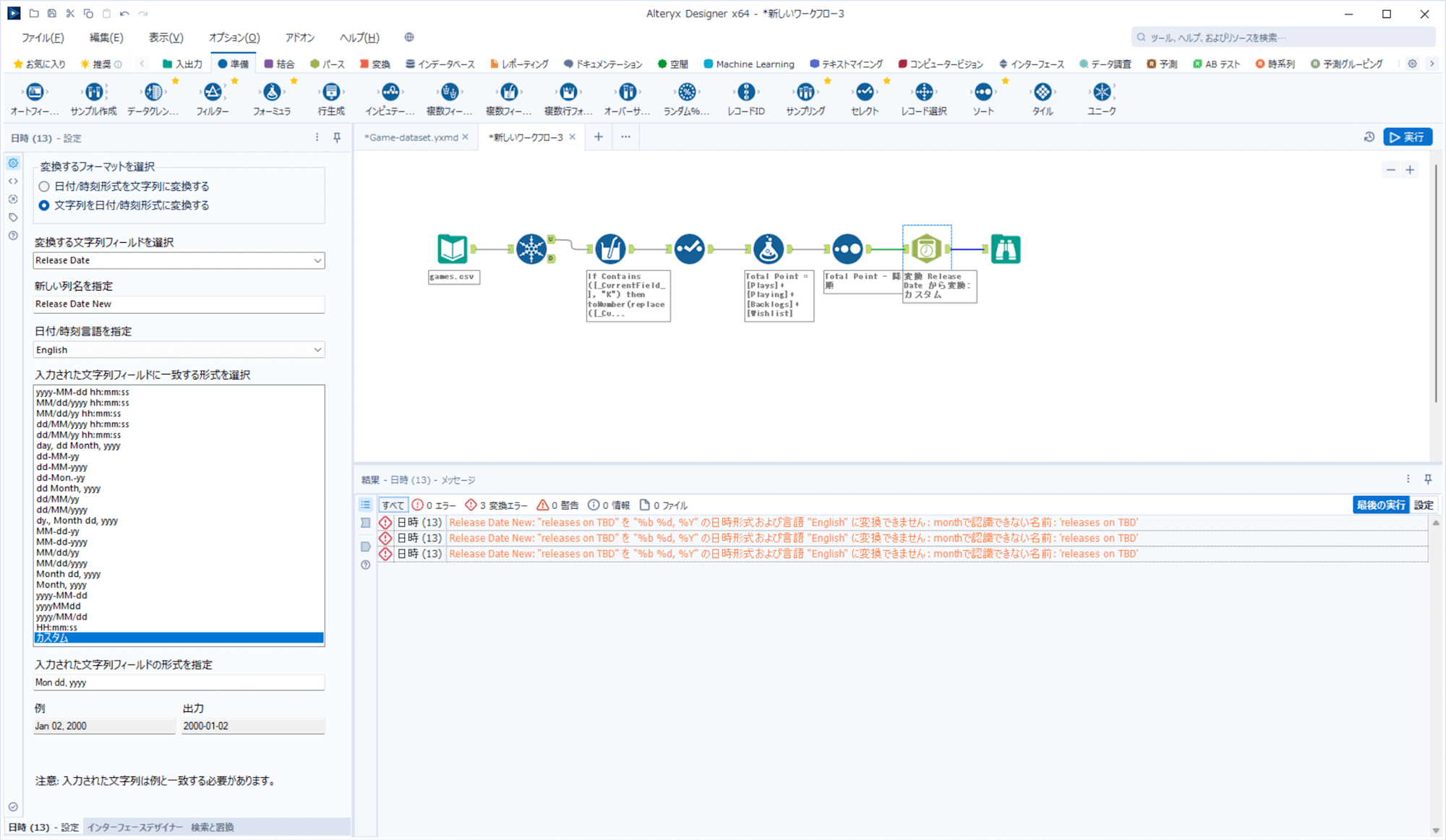This screenshot has width=1446, height=840.
Task: Select the タイル tool icon
Action: [x=1043, y=92]
